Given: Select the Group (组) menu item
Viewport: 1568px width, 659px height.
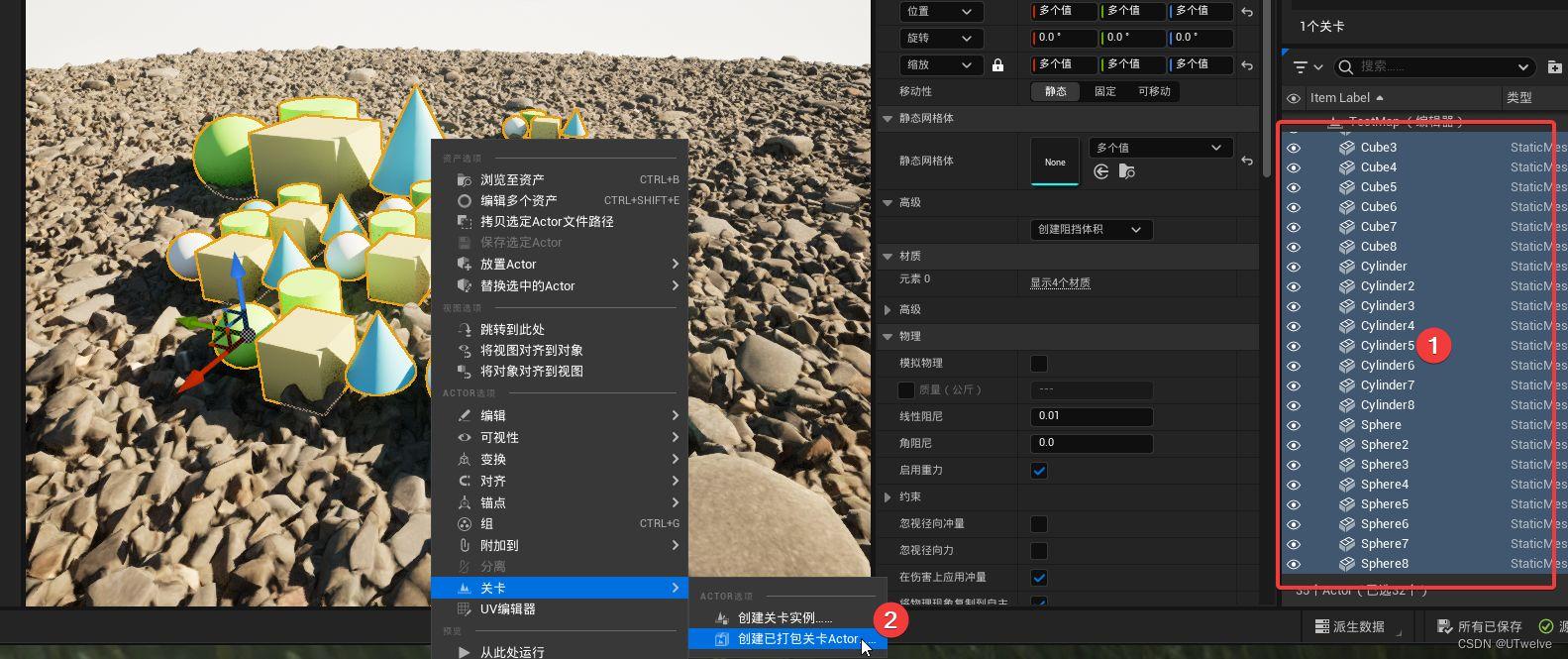Looking at the screenshot, I should tap(560, 524).
